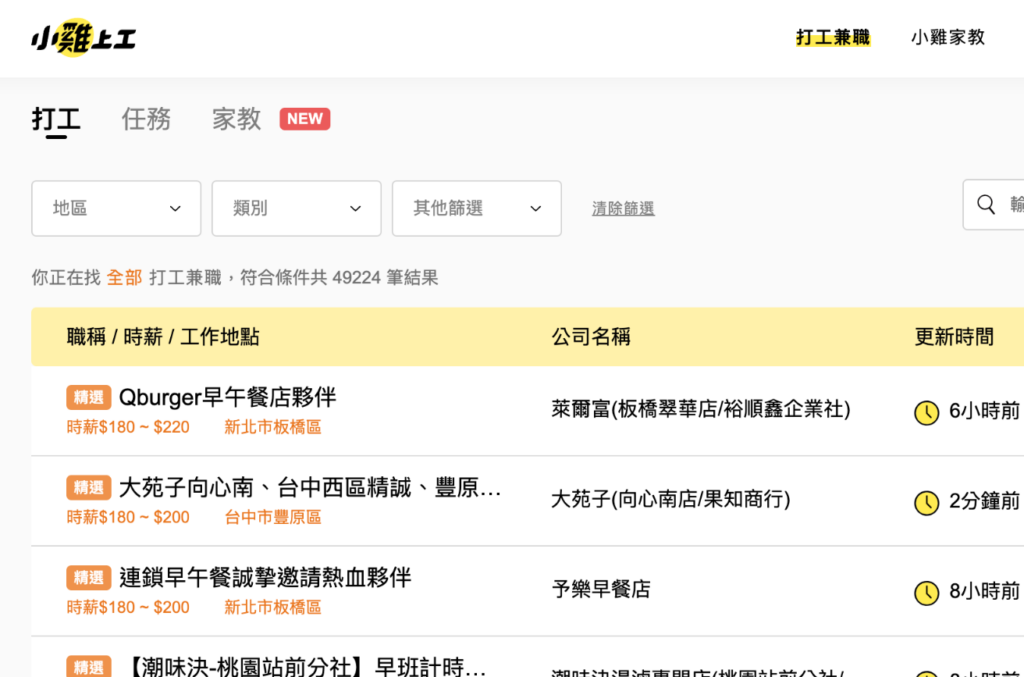Click the 精選 badge on the Qburger job
This screenshot has height=677, width=1024.
(x=88, y=397)
